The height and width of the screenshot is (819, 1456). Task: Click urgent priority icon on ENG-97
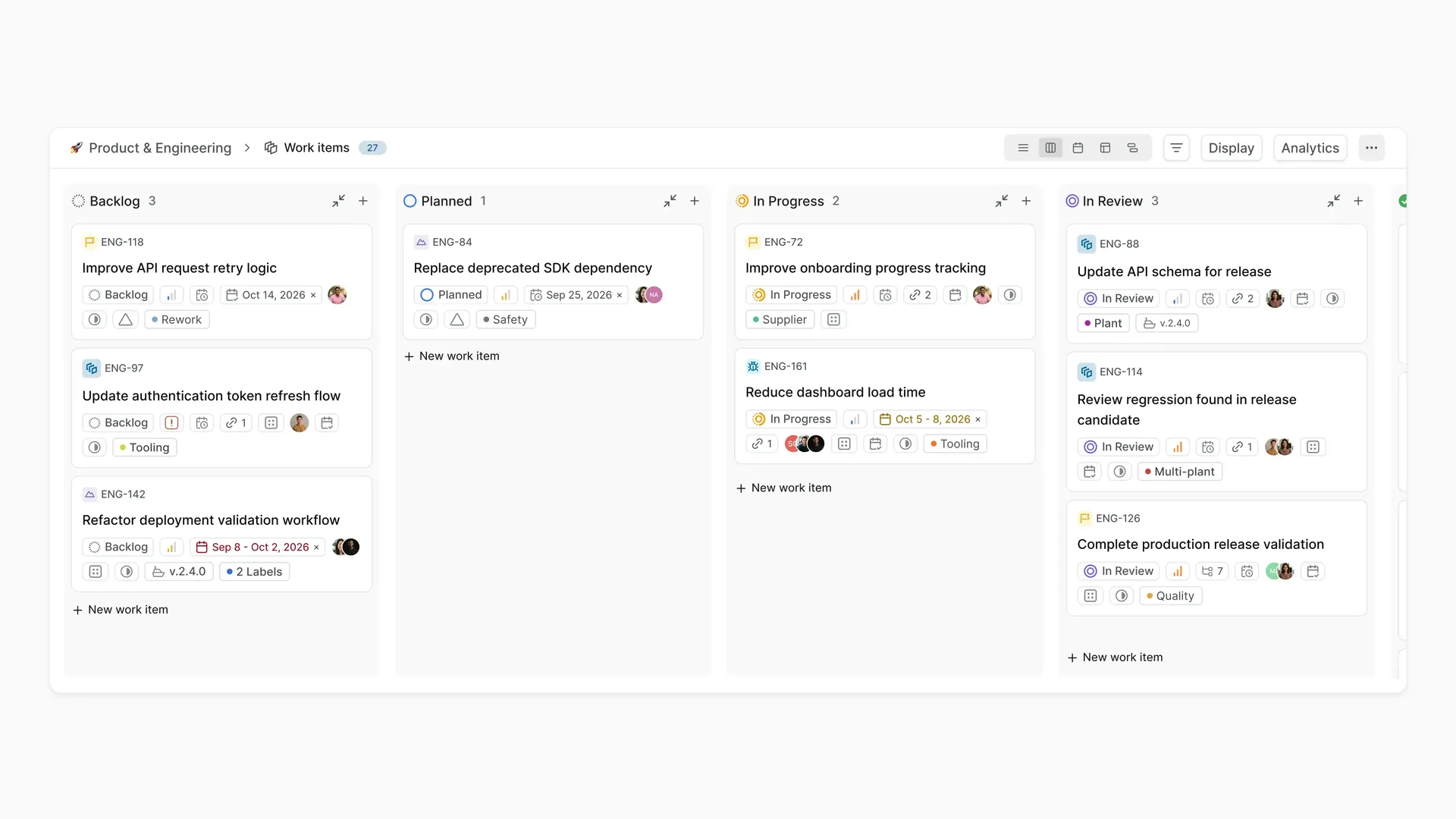[171, 423]
